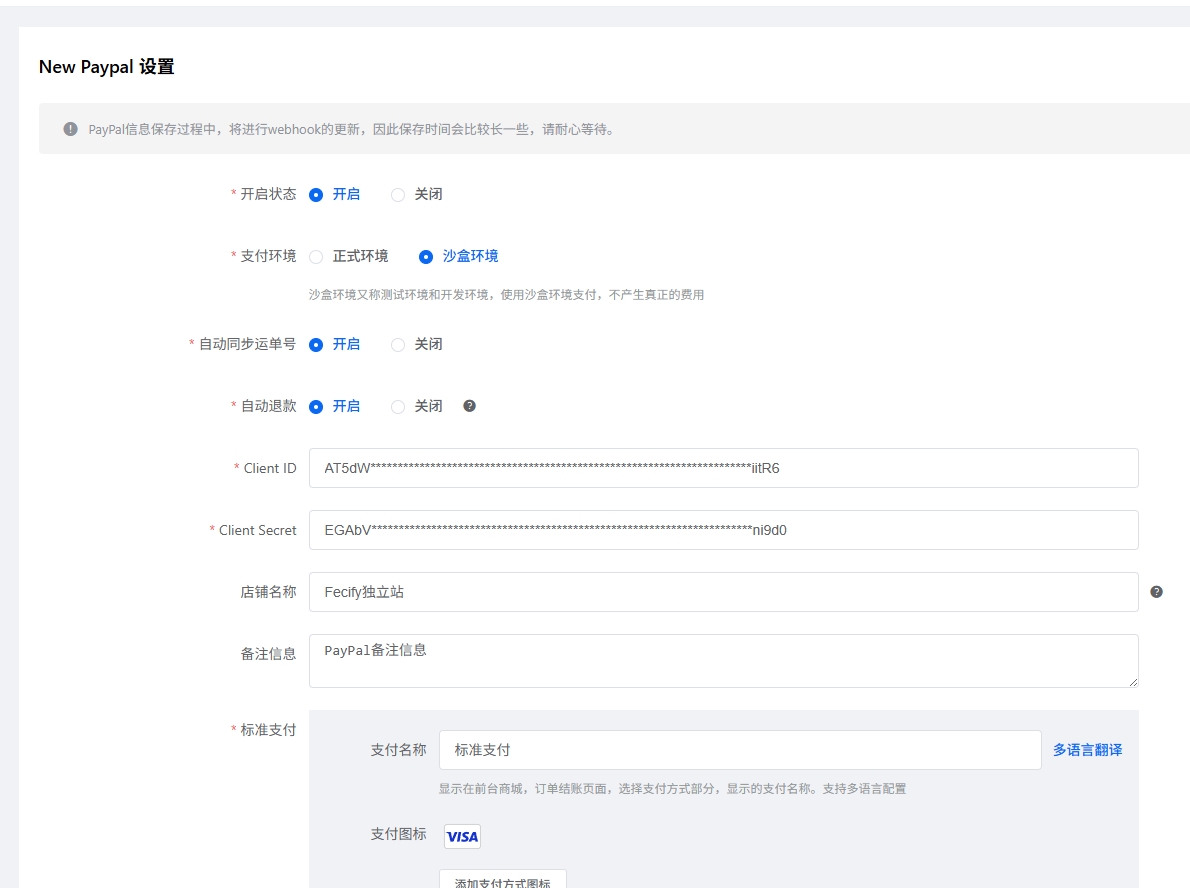The height and width of the screenshot is (888, 1190).
Task: Turn off 自动退款 option
Action: pos(398,407)
